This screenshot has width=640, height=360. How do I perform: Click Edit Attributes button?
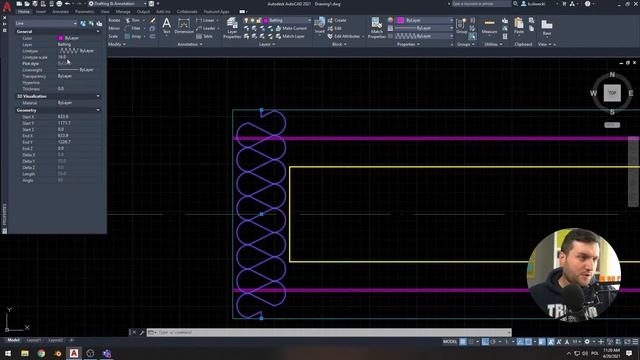[345, 36]
